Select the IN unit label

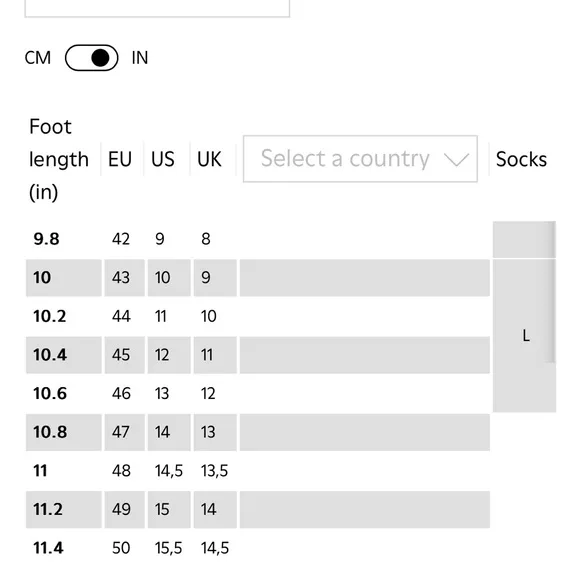[x=140, y=58]
